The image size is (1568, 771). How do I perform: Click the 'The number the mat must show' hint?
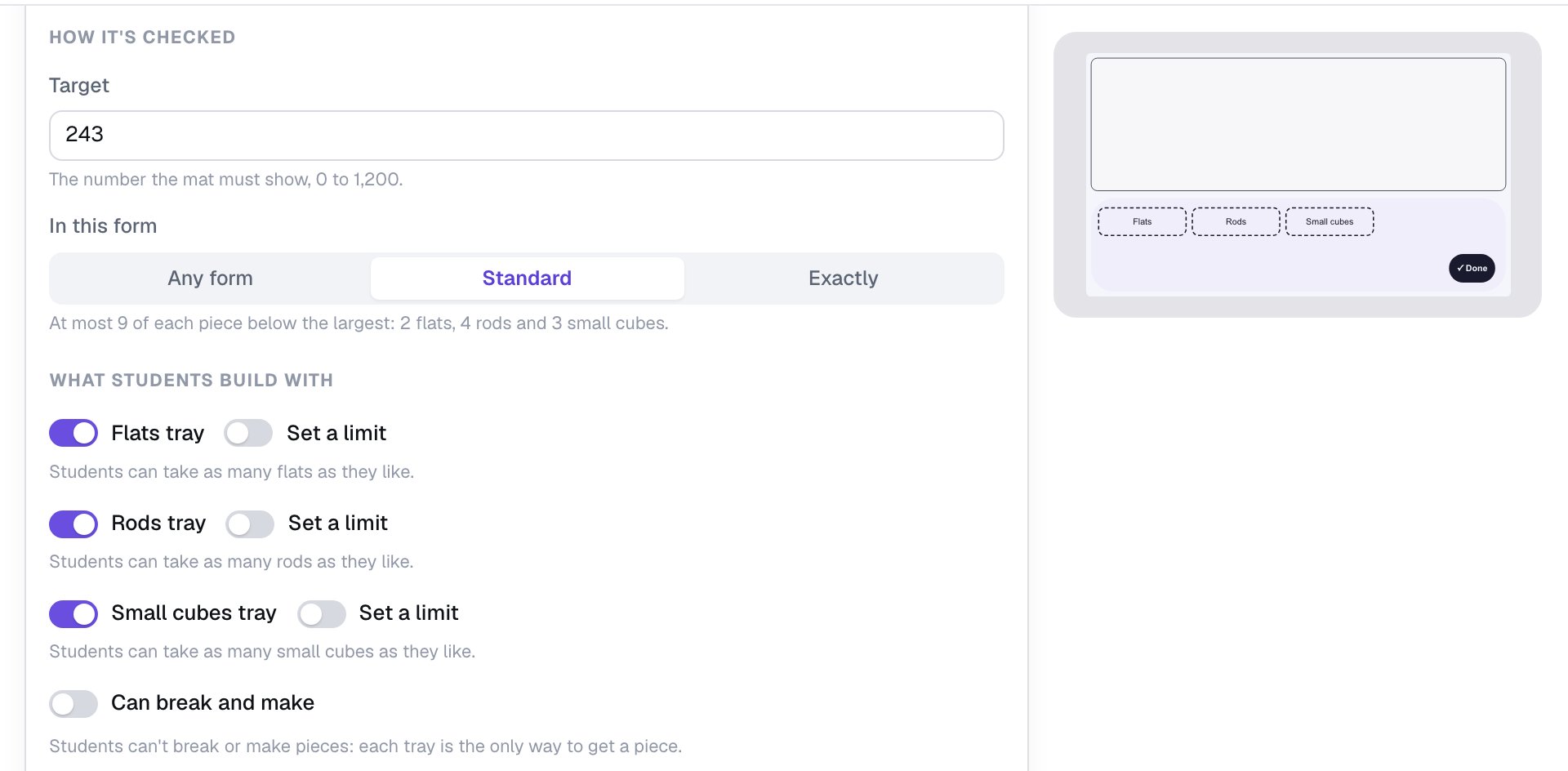[226, 180]
